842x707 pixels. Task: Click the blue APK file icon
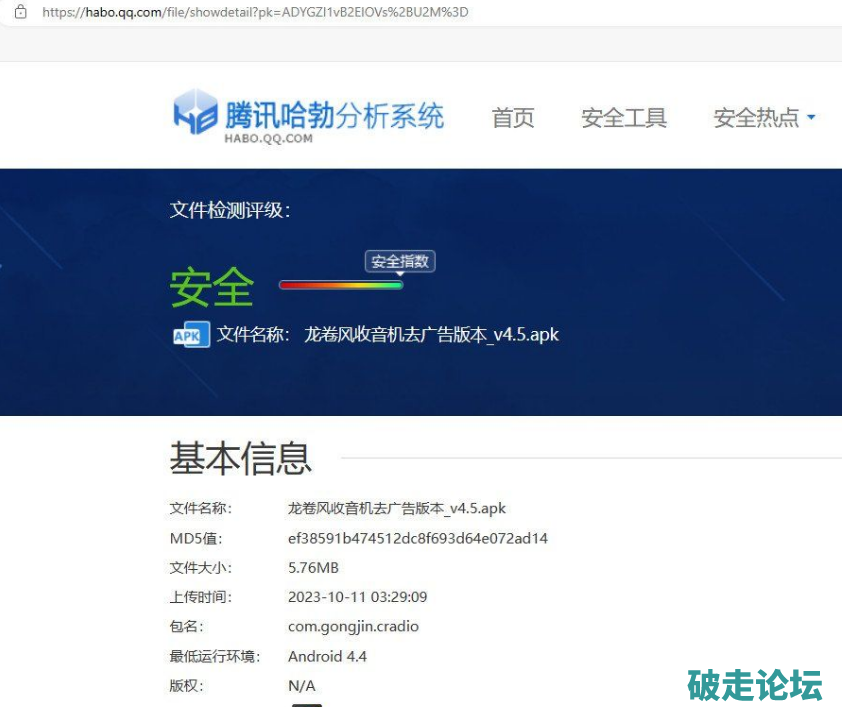click(x=191, y=335)
